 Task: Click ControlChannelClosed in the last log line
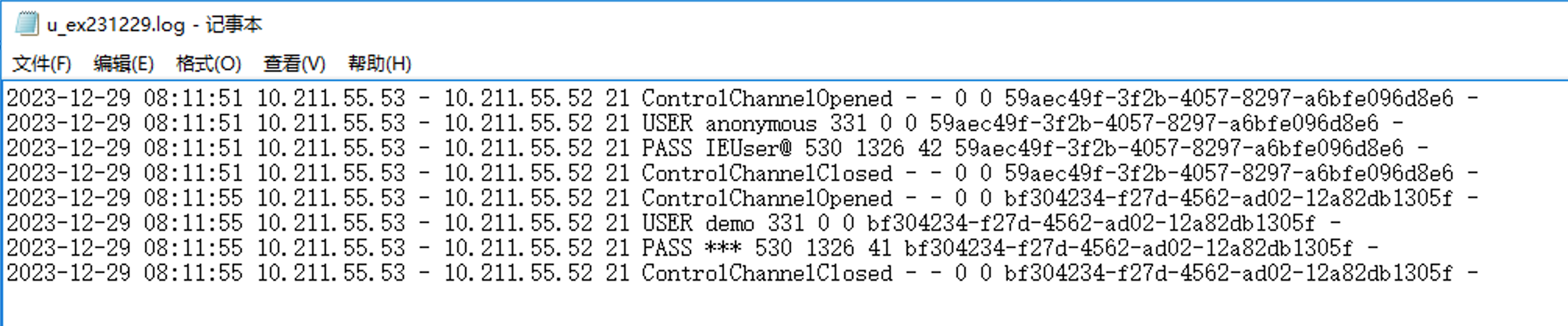click(766, 273)
